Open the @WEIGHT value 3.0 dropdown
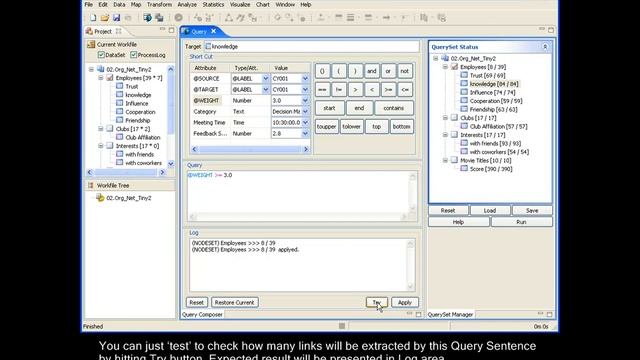Viewport: 640px width, 360px height. point(305,100)
